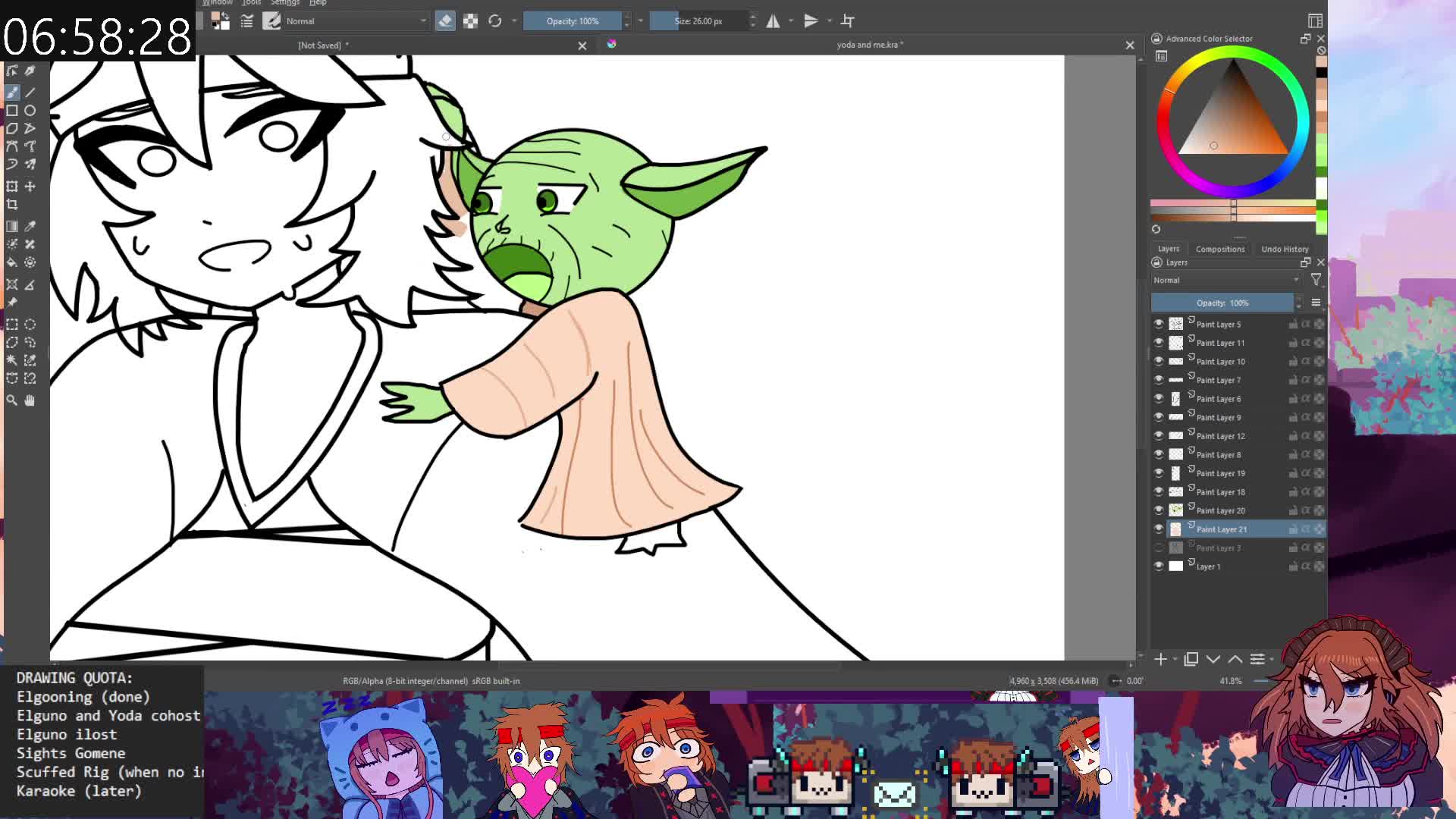Select the Zoom tool
Image resolution: width=1456 pixels, height=819 pixels.
pos(12,400)
